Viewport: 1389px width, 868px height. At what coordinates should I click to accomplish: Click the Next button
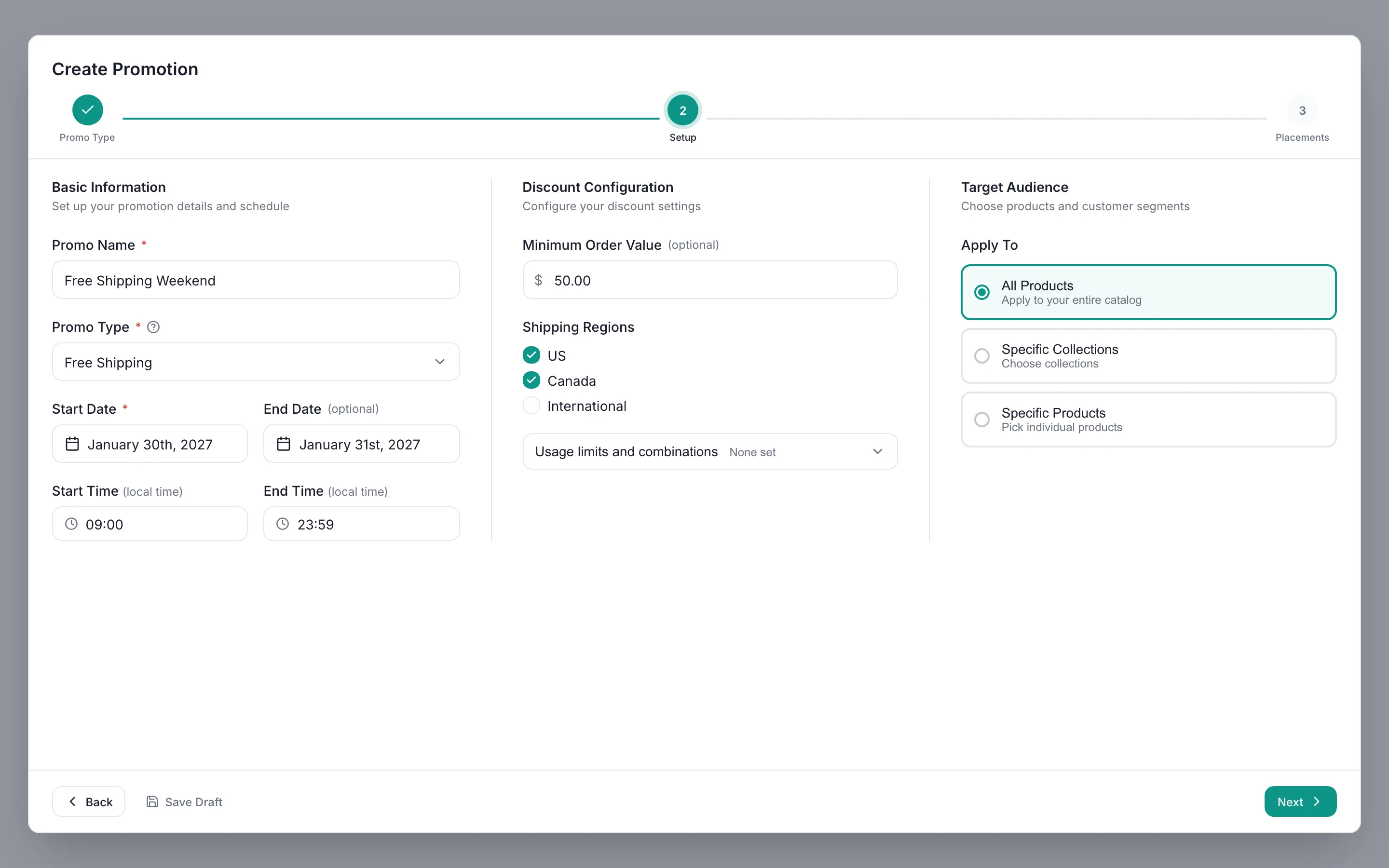pyautogui.click(x=1300, y=801)
